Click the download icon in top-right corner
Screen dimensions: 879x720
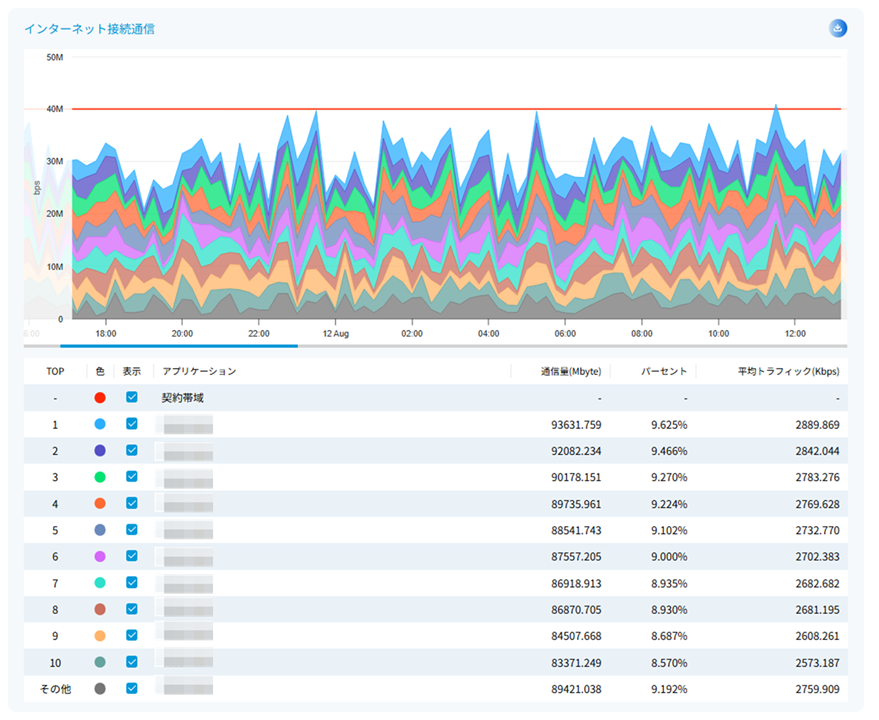tap(838, 28)
